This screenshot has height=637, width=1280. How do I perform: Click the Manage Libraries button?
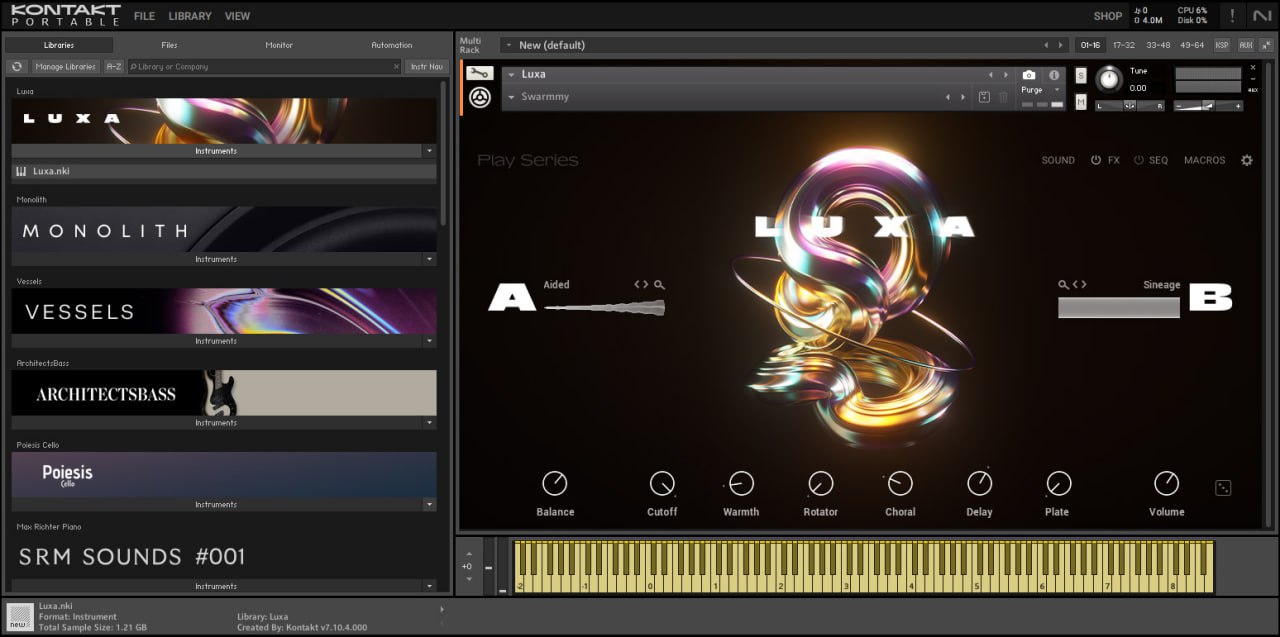tap(65, 67)
